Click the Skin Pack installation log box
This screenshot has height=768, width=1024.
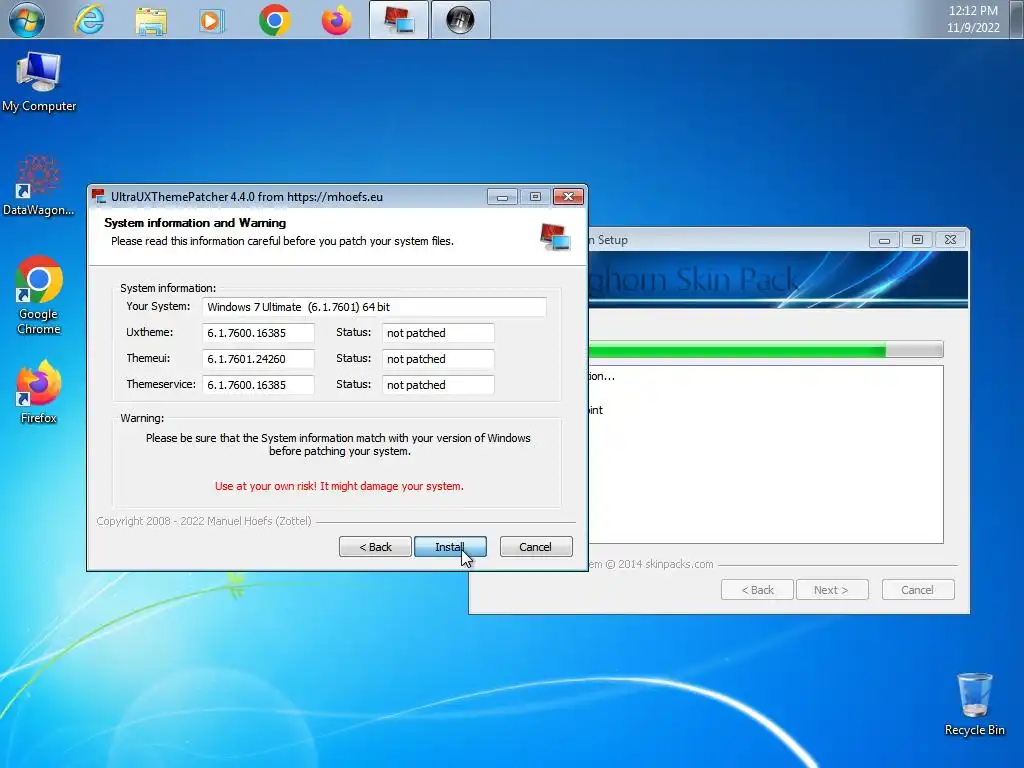pos(765,455)
